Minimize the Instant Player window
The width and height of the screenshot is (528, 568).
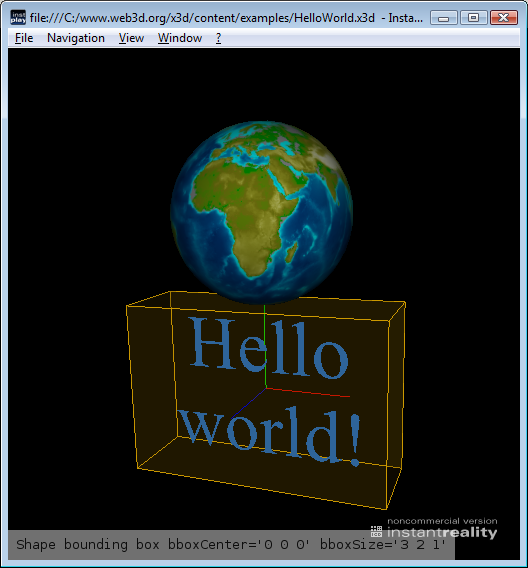(x=443, y=17)
